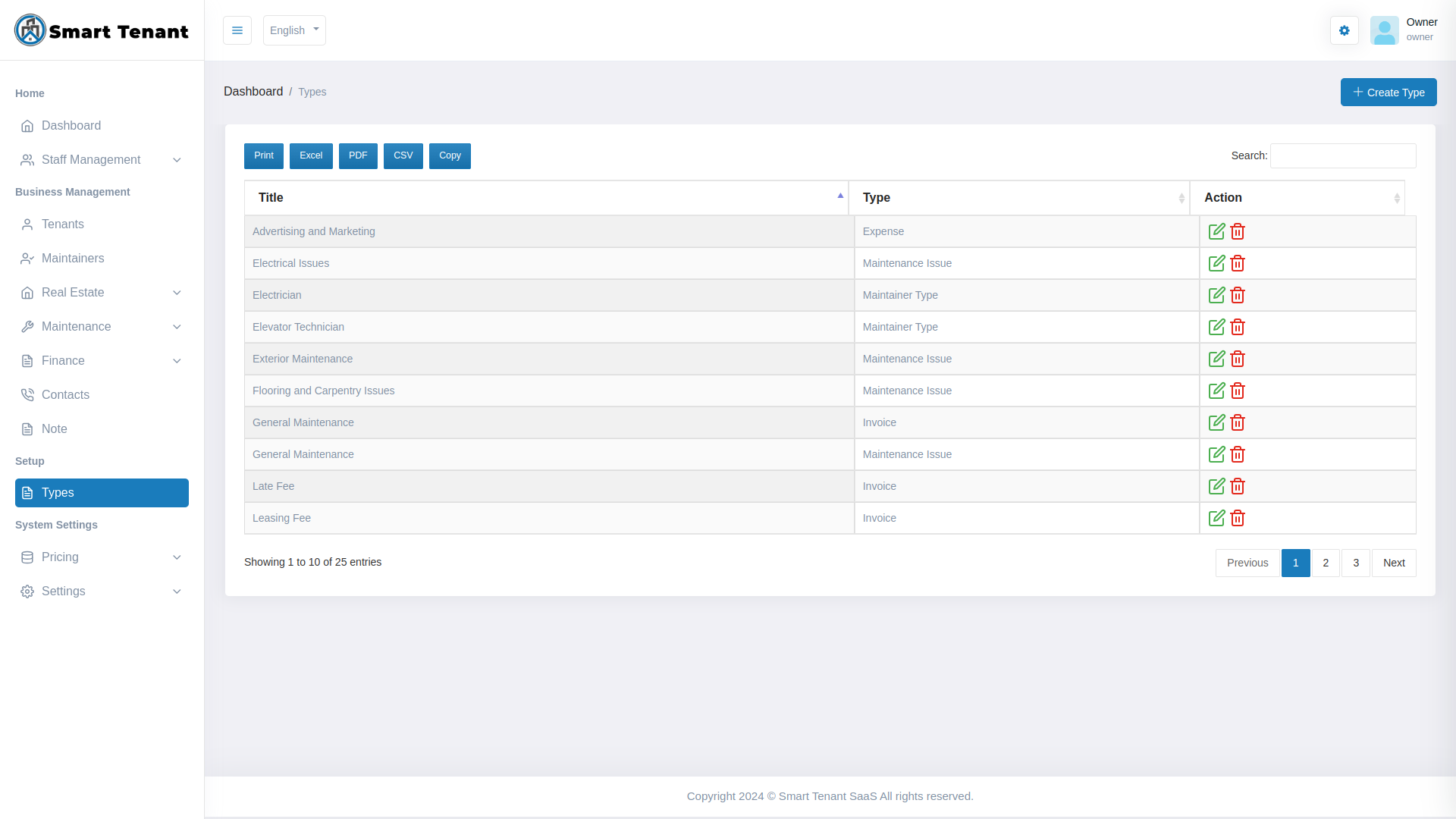Click the Contacts phone icon in sidebar
Viewport: 1456px width, 819px height.
[27, 394]
